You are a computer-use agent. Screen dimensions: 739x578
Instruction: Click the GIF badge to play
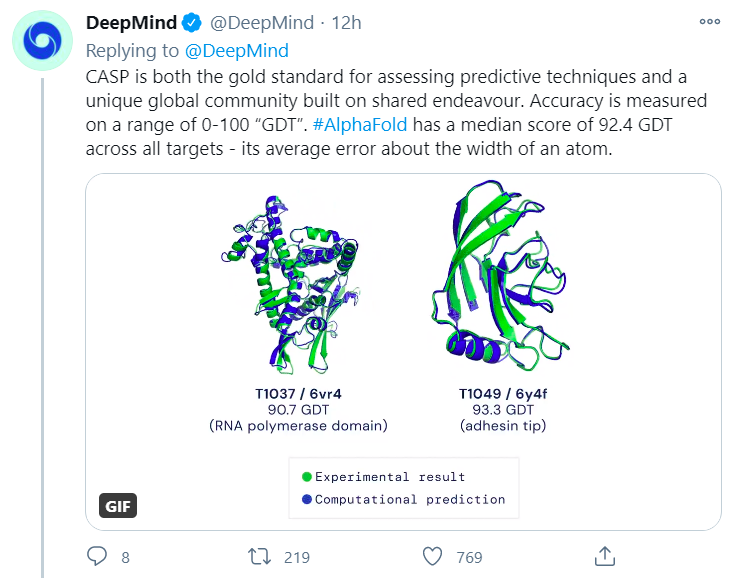(x=118, y=506)
